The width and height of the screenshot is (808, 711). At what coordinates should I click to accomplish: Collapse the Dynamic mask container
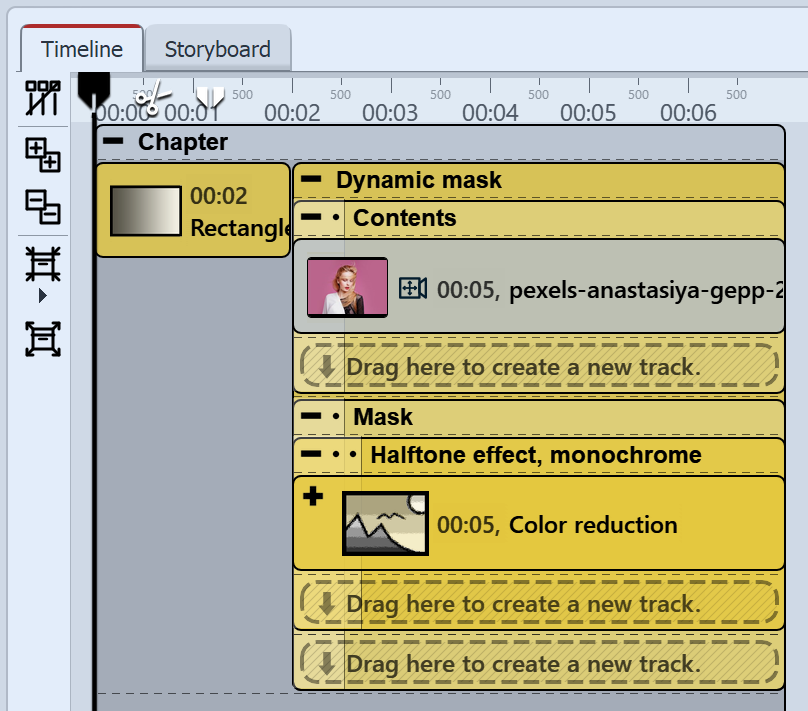(x=311, y=180)
